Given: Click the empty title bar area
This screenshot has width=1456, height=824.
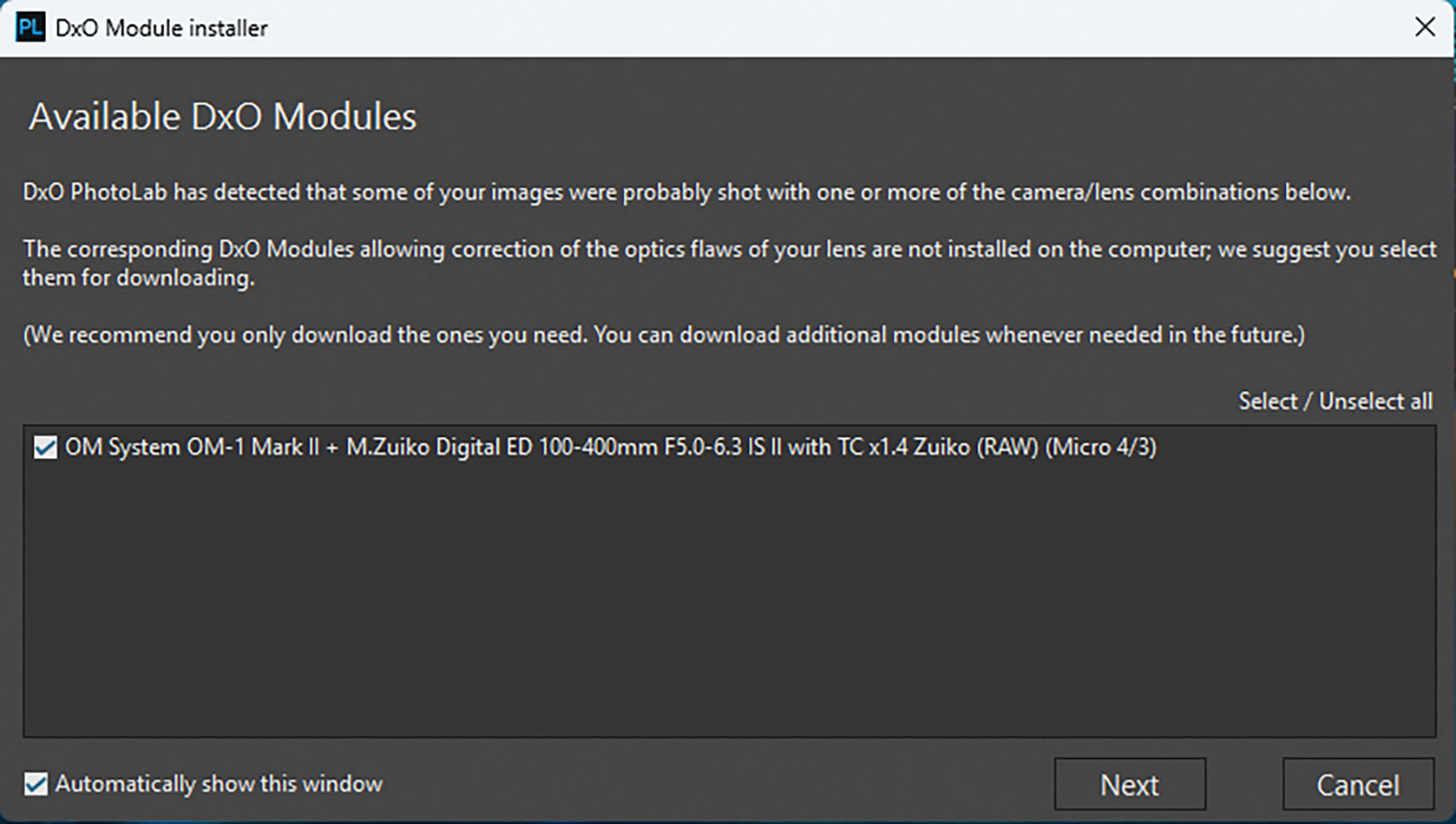Looking at the screenshot, I should [x=825, y=27].
